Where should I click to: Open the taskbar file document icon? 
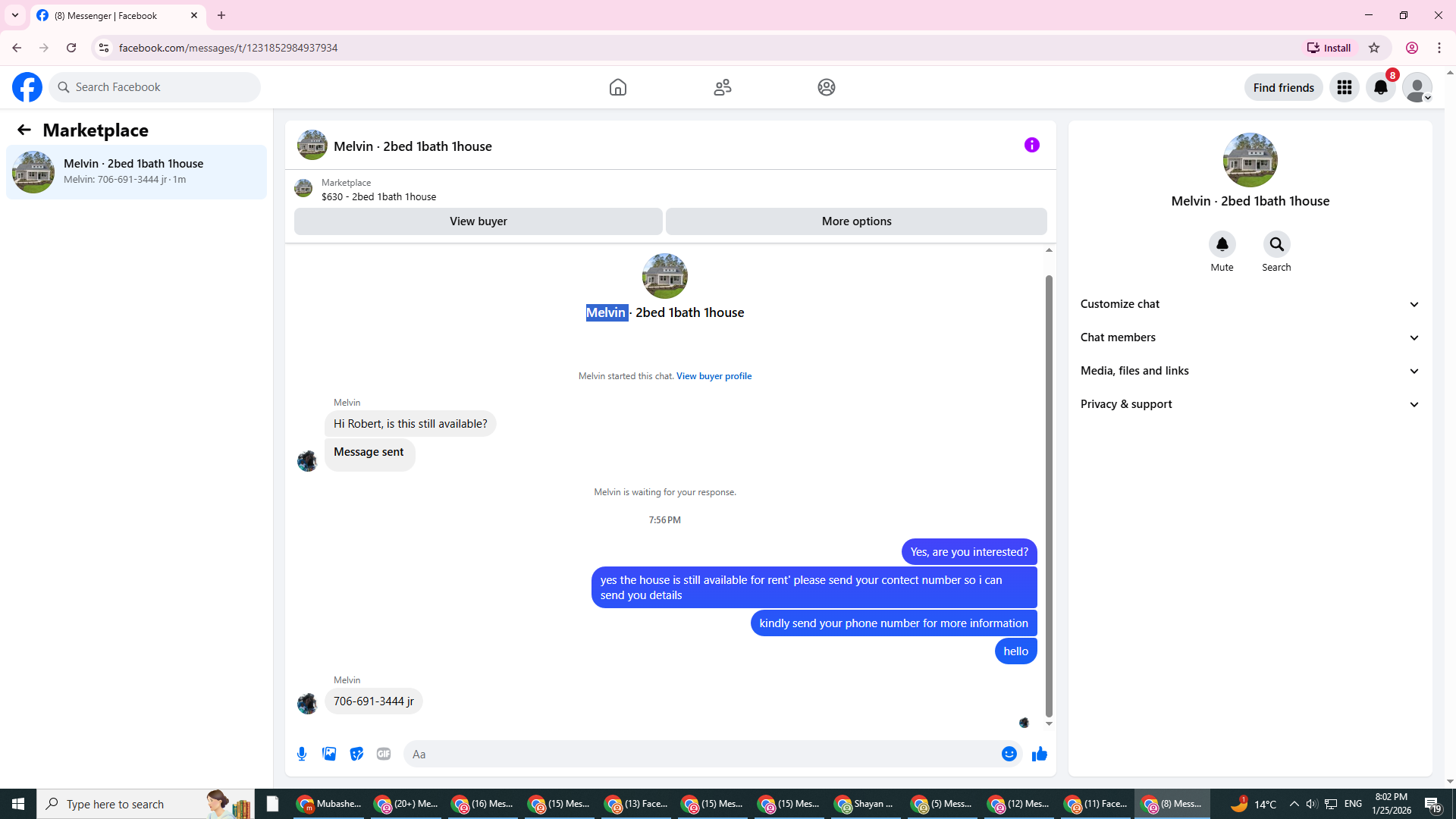pos(273,804)
